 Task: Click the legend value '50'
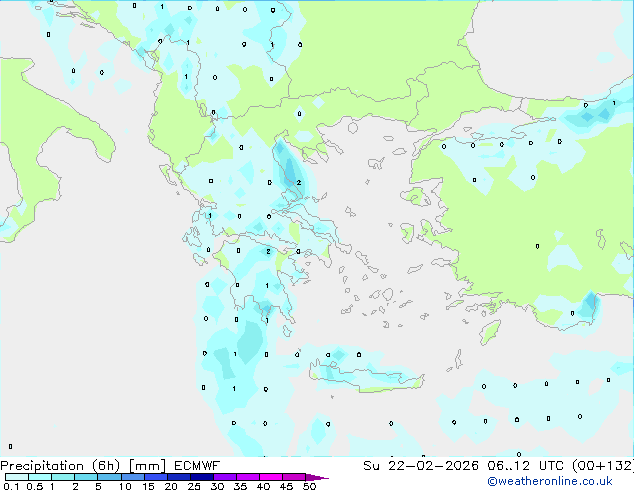[x=309, y=486]
